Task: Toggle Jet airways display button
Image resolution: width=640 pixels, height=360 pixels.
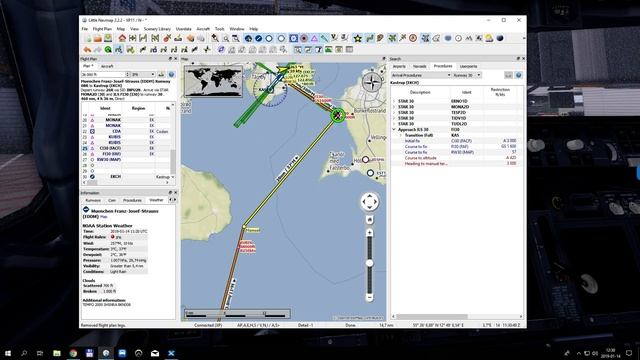Action: (344, 38)
